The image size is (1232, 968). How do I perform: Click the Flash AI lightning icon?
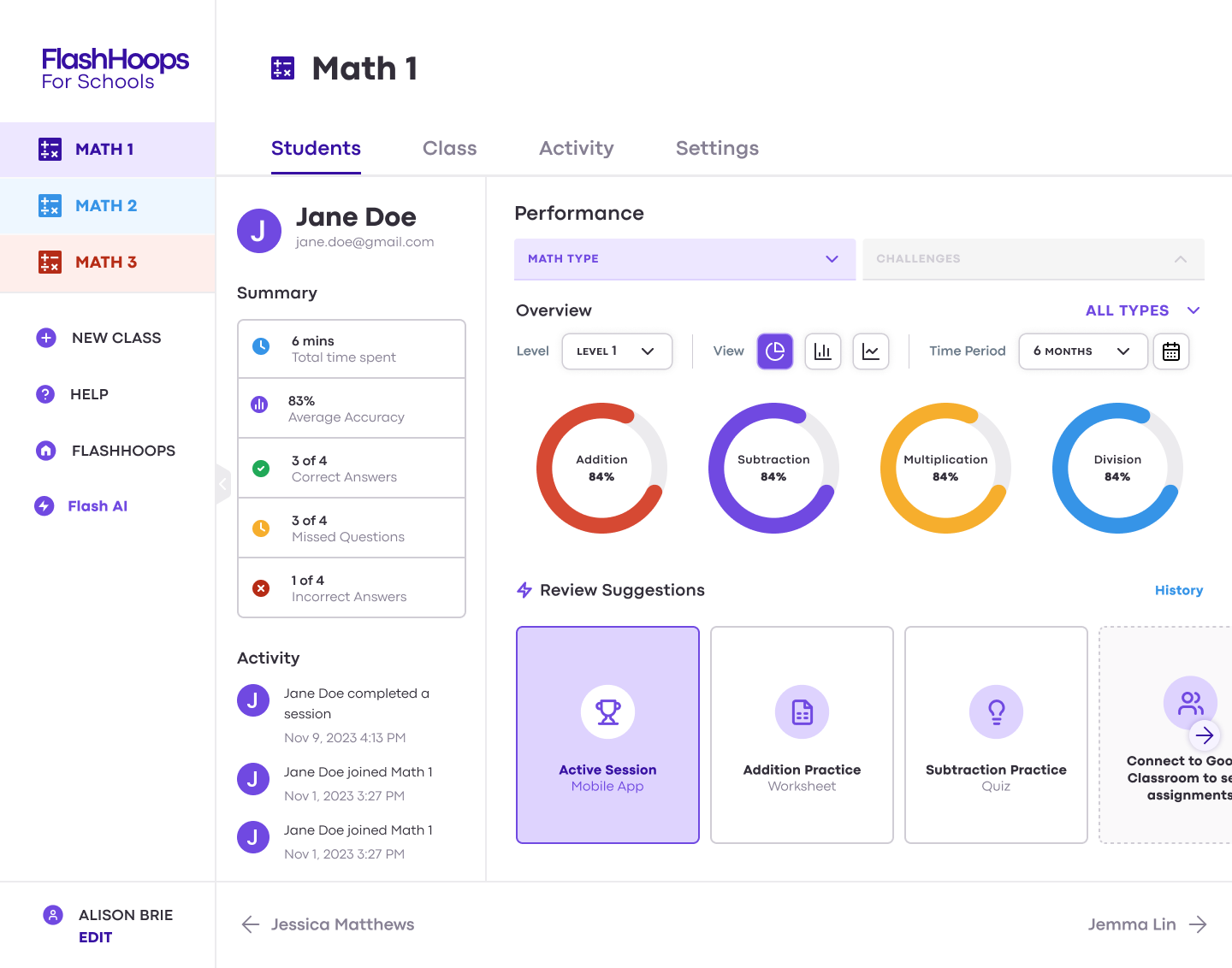pyautogui.click(x=44, y=506)
